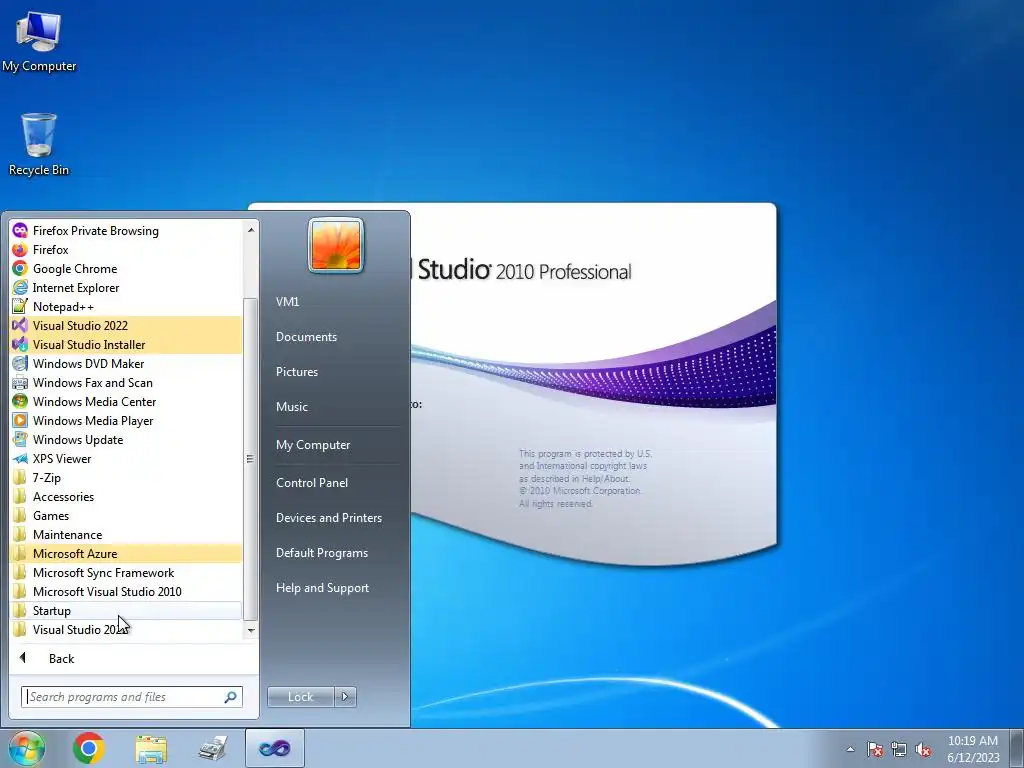The height and width of the screenshot is (768, 1024).
Task: Select Visual Studio taskbar button
Action: click(274, 748)
